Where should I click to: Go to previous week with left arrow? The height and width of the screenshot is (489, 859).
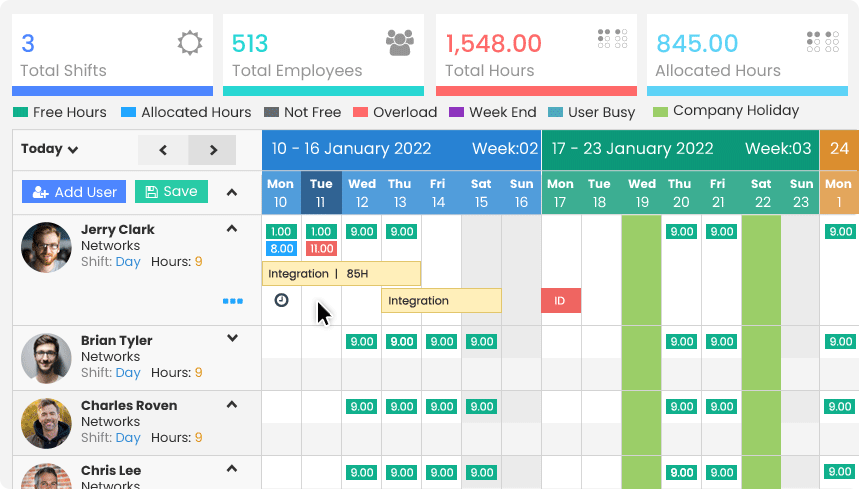pyautogui.click(x=163, y=149)
